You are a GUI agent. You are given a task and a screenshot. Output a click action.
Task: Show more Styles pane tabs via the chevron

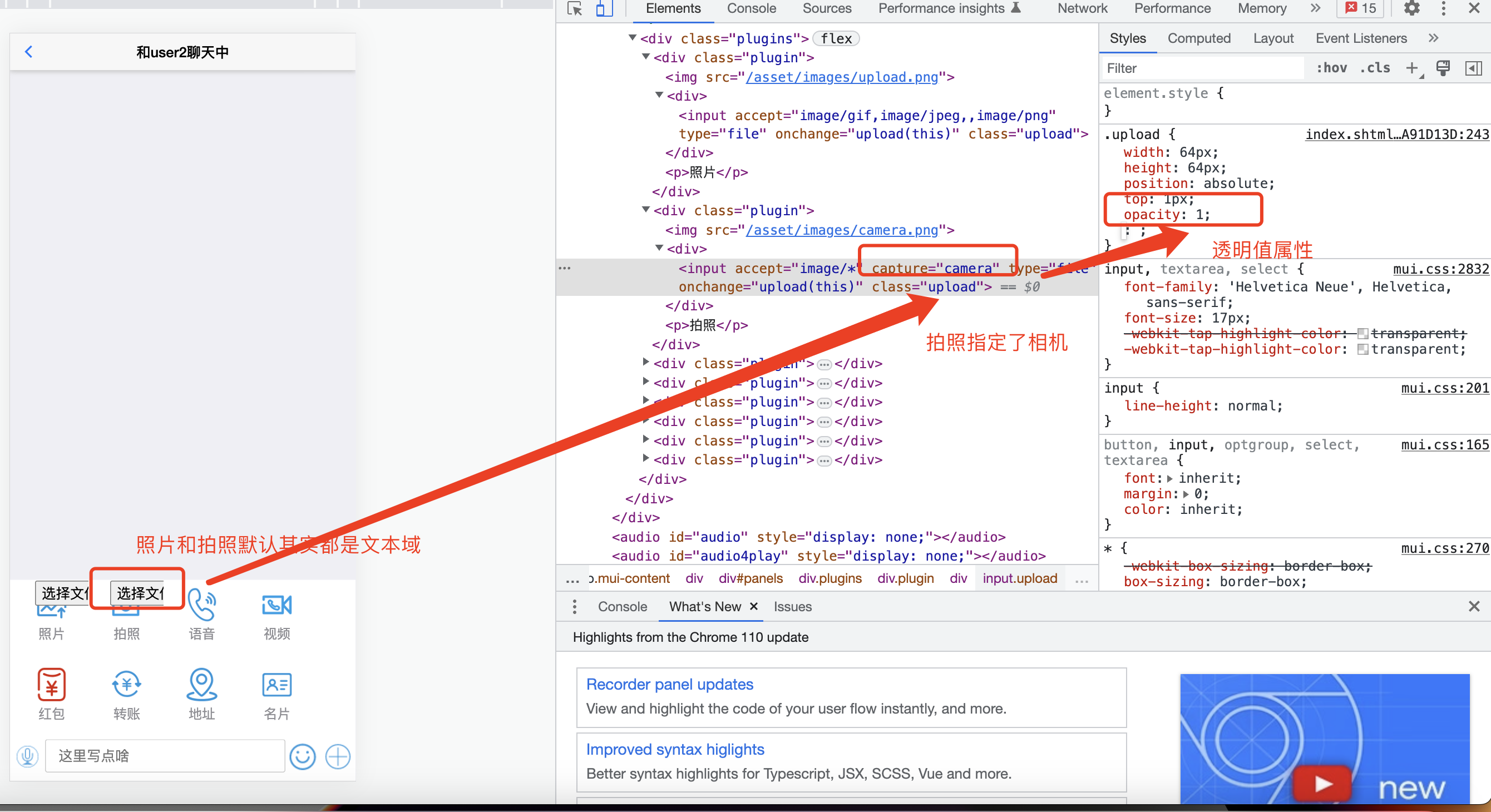tap(1433, 38)
